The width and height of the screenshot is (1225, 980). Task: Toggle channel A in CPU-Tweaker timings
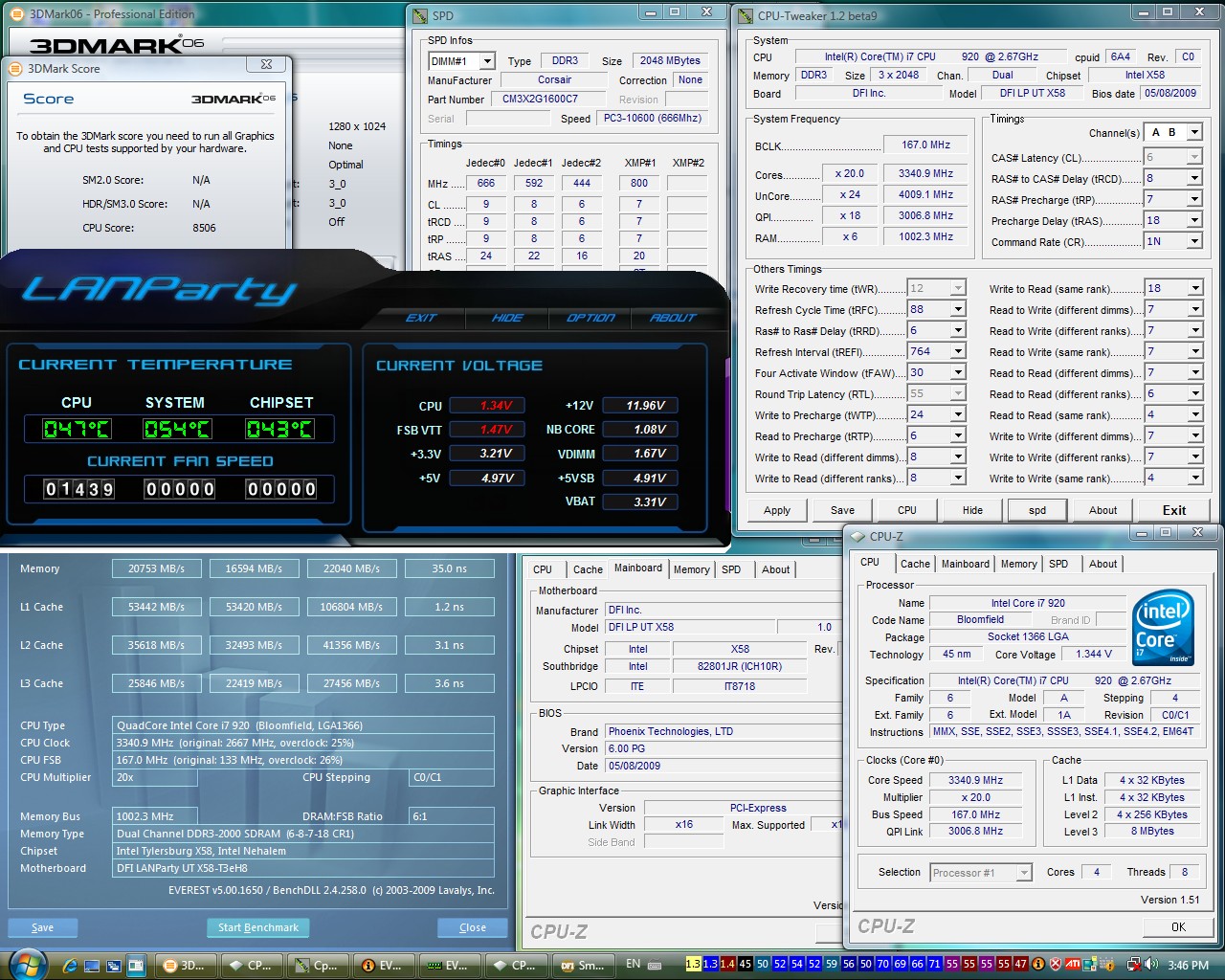(1156, 133)
